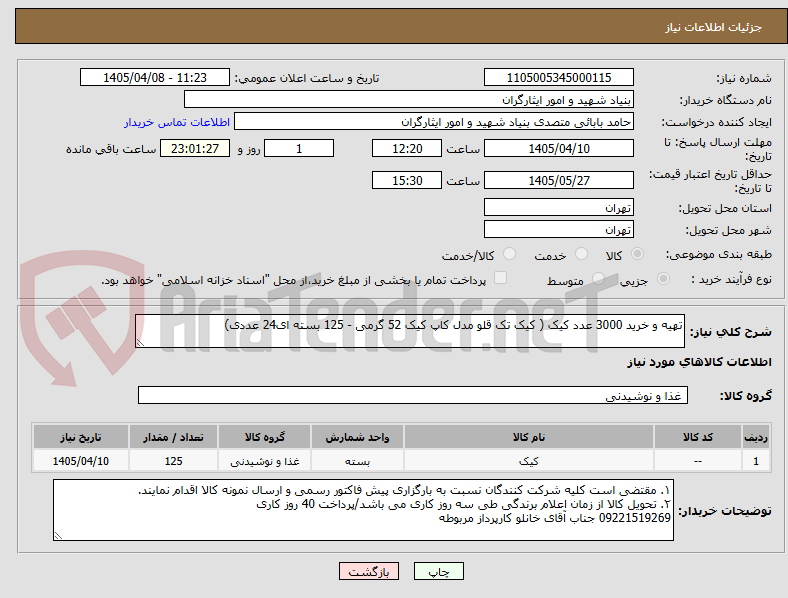The width and height of the screenshot is (788, 598).
Task: Select the خدمت radio button
Action: tap(581, 254)
